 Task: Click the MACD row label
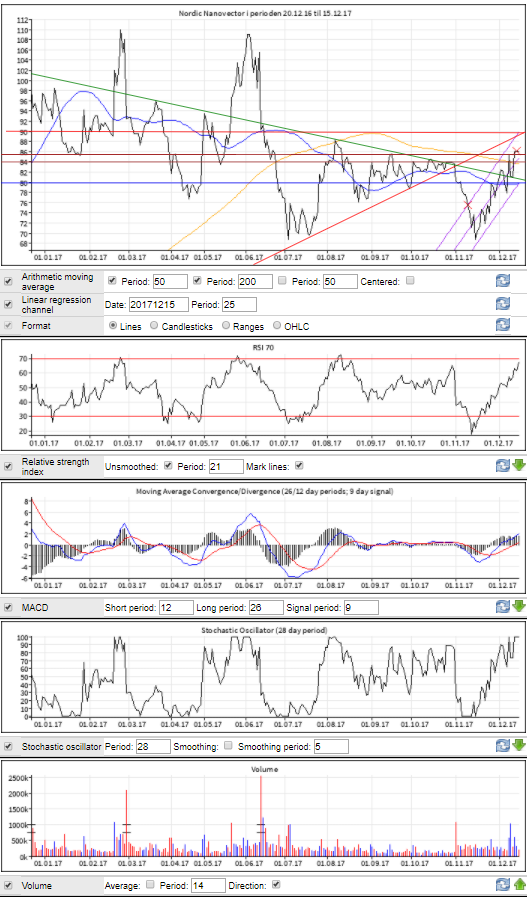(x=35, y=608)
